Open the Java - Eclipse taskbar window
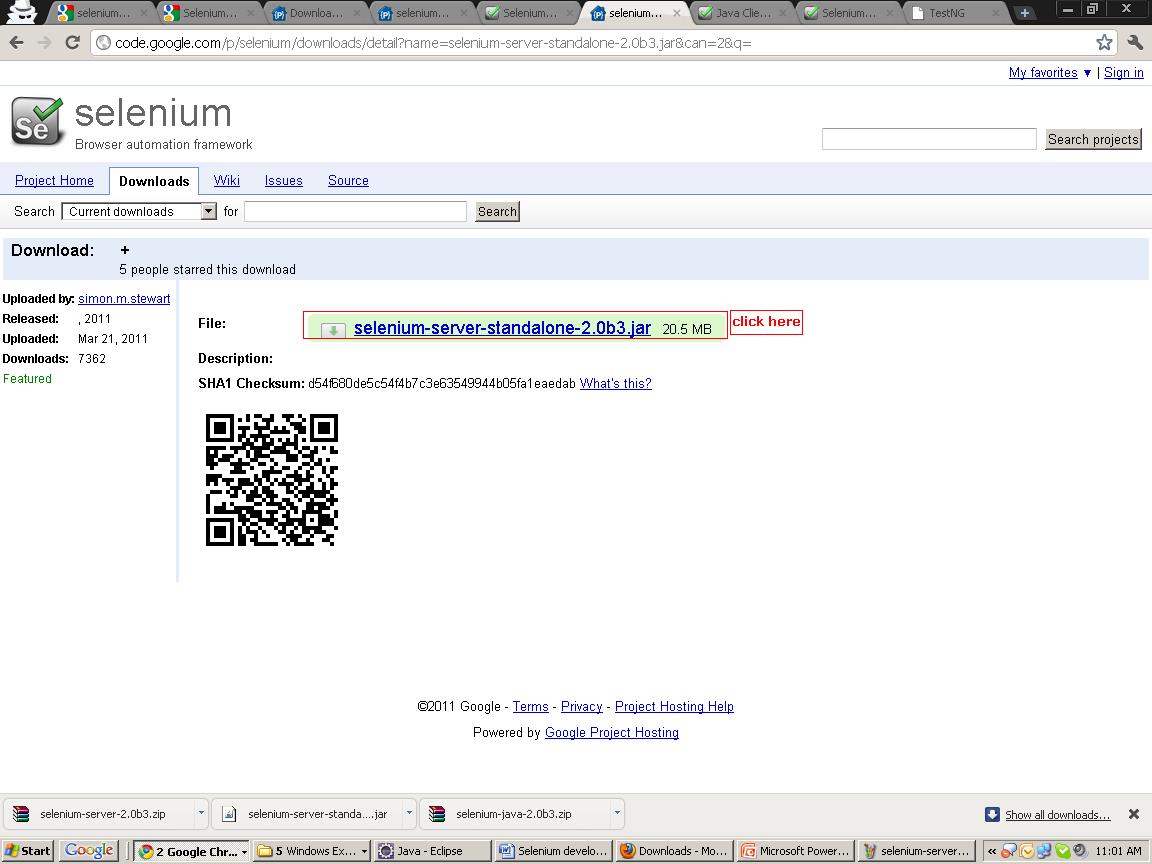Screen dimensions: 1152x864 click(x=430, y=850)
